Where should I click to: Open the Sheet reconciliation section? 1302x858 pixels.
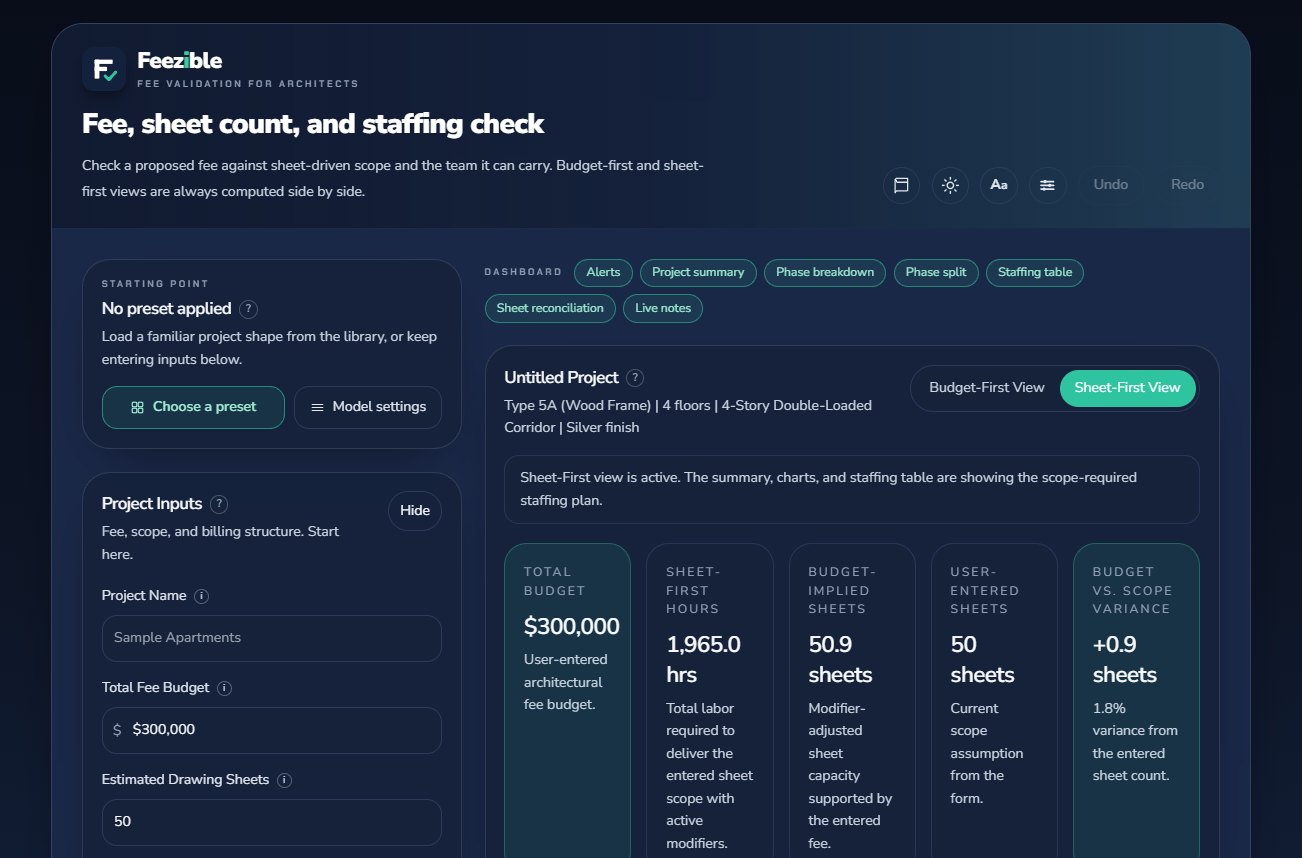tap(550, 308)
